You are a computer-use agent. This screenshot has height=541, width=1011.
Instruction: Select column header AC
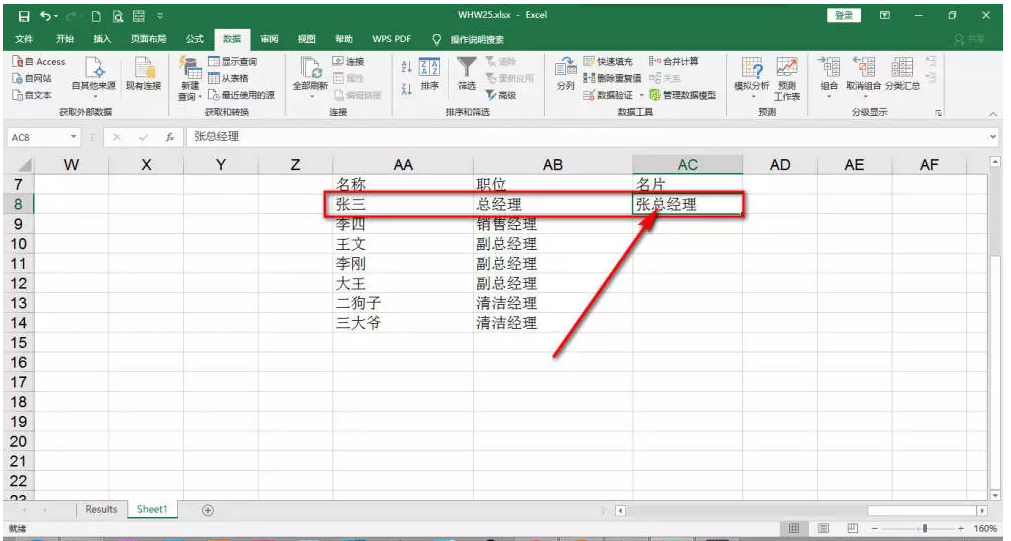(x=687, y=165)
